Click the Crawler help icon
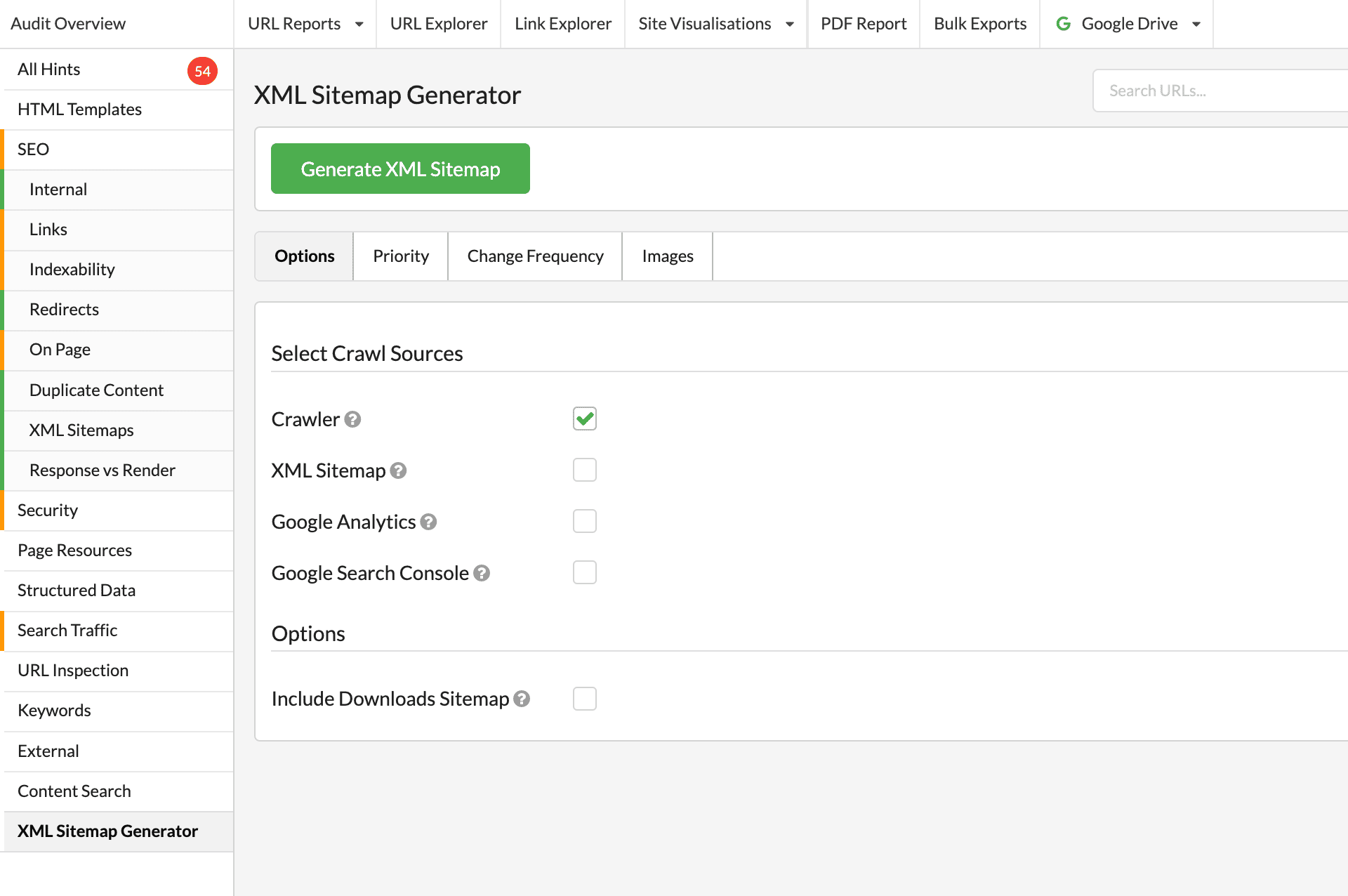 point(354,419)
